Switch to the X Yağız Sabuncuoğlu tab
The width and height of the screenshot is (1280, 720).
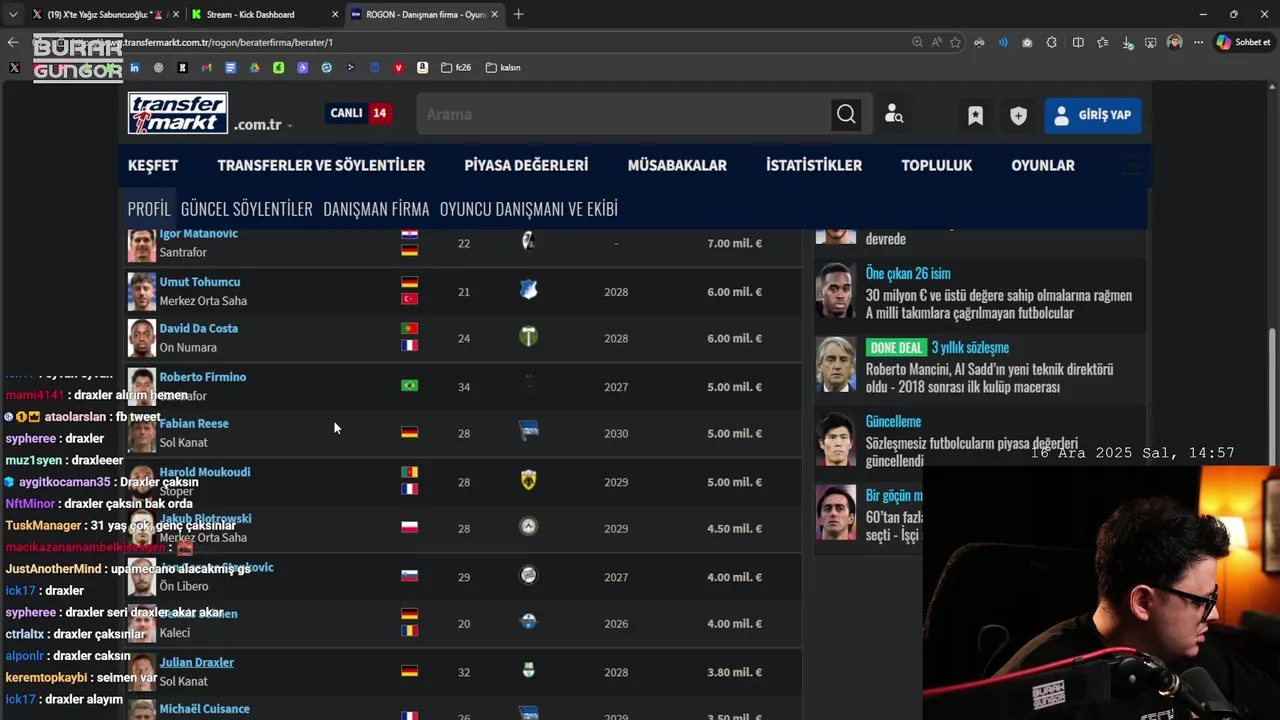(x=104, y=14)
